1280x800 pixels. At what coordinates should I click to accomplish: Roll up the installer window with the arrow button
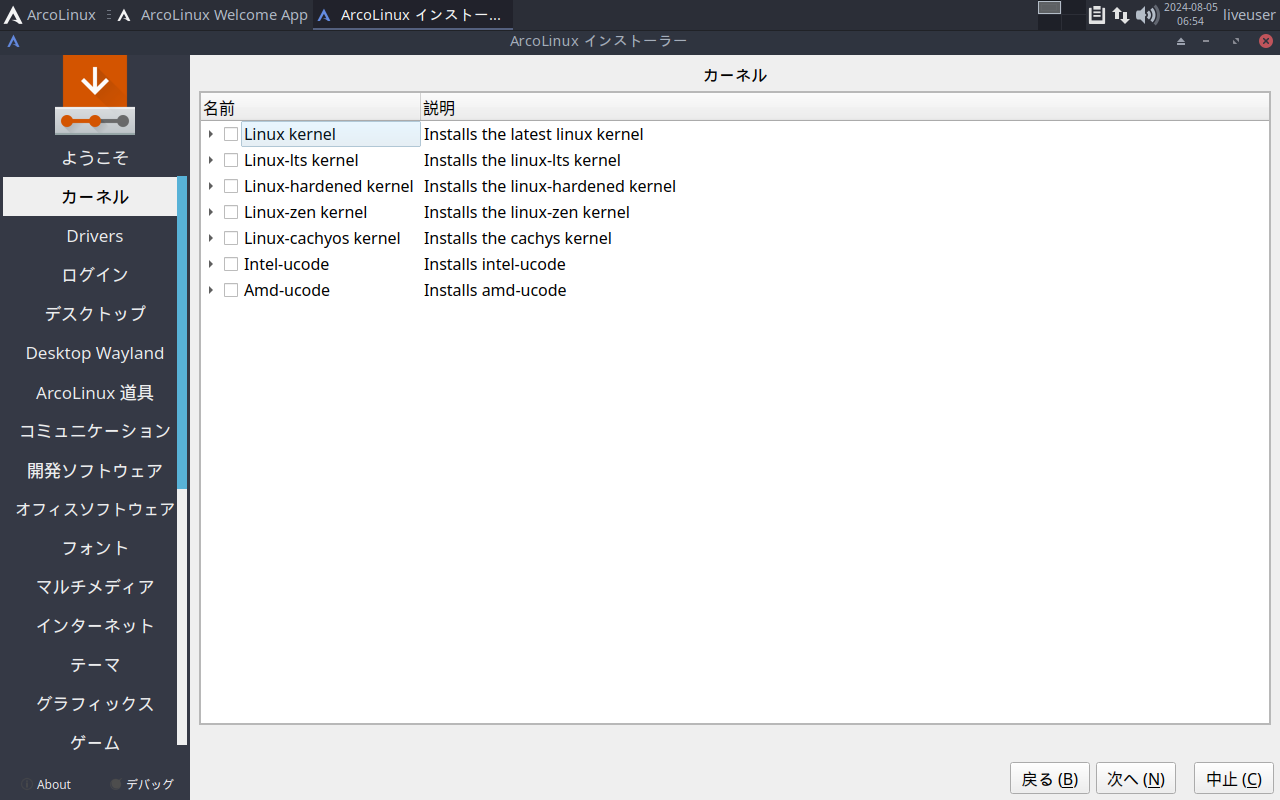(x=1181, y=41)
